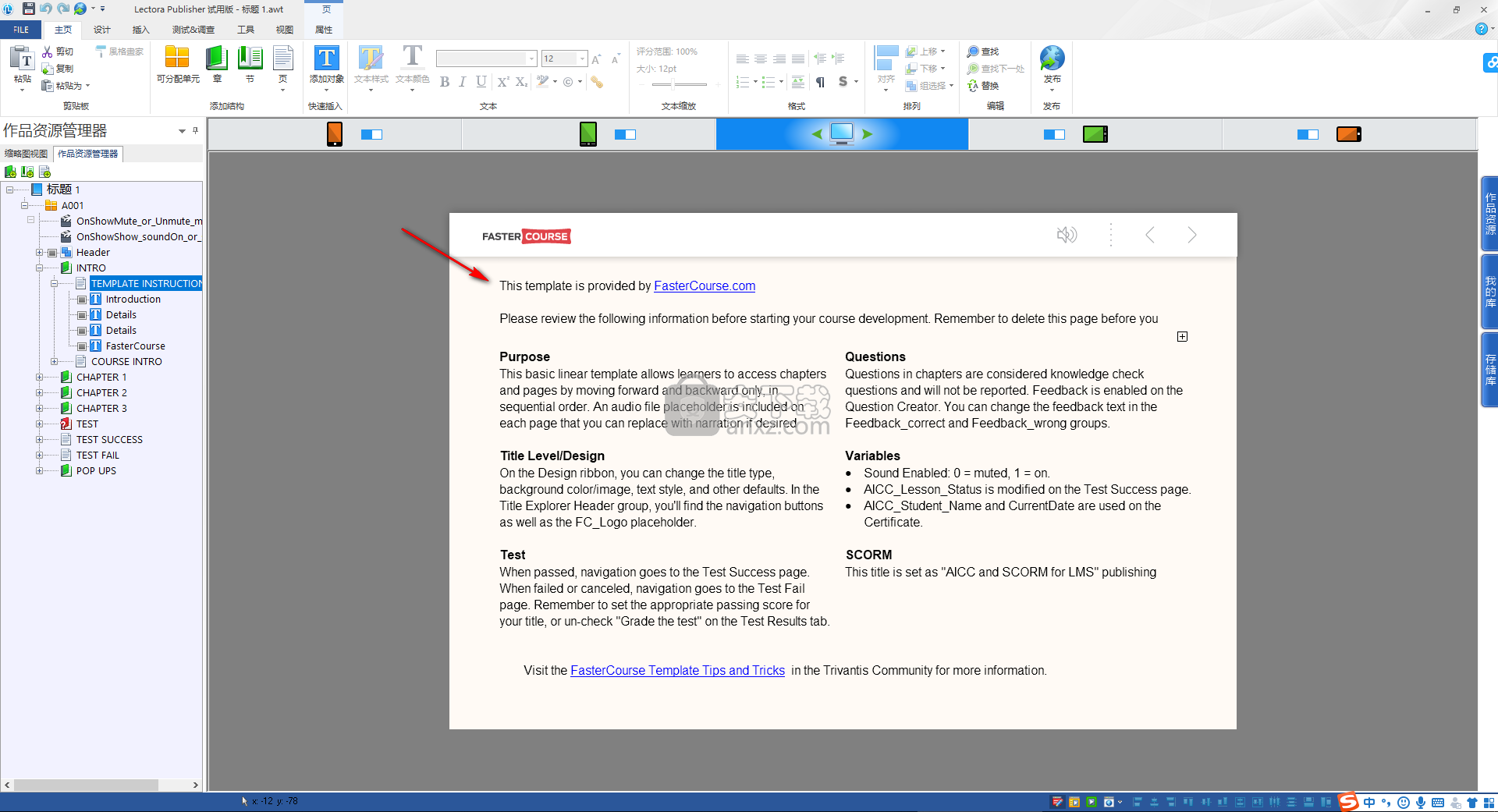Expand the COURSE INTRO page node
Viewport: 1498px width, 812px height.
[54, 361]
